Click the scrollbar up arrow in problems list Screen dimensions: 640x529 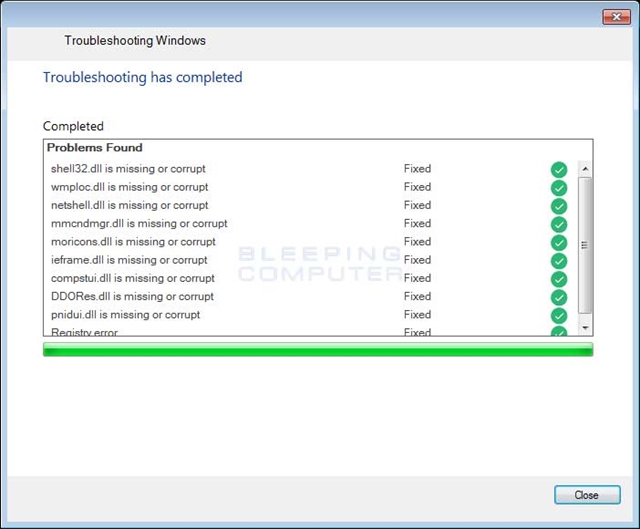click(x=585, y=169)
